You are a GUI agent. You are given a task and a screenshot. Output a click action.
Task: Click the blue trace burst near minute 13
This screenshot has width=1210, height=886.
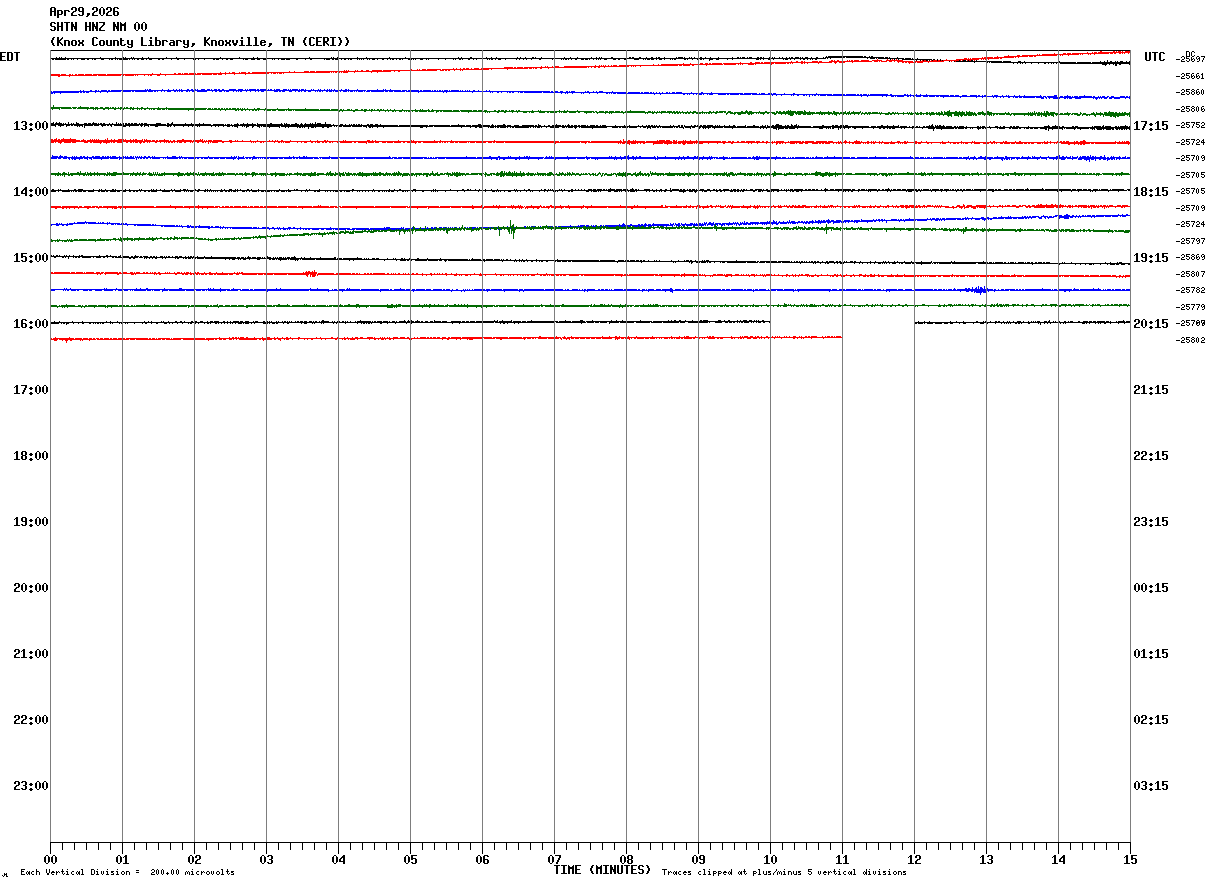click(x=978, y=290)
